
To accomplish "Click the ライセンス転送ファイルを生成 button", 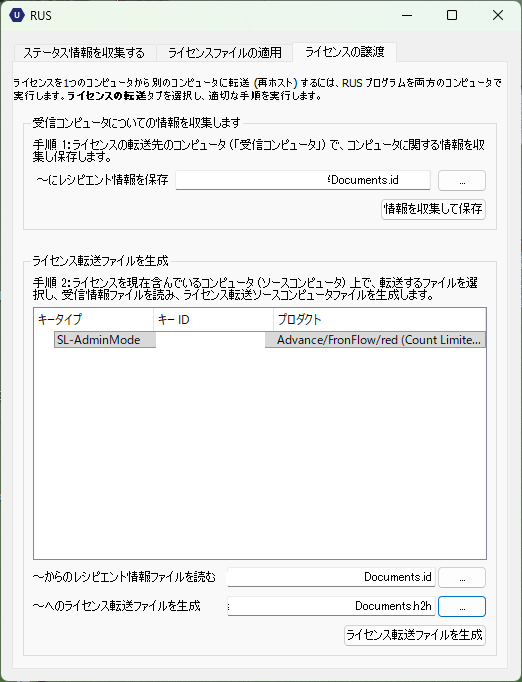I will tap(415, 635).
